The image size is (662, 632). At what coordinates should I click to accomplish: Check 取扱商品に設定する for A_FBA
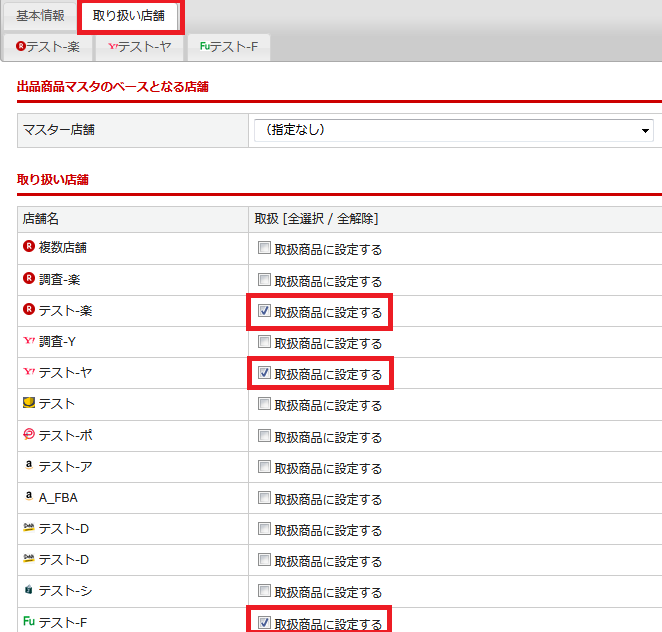(x=264, y=497)
